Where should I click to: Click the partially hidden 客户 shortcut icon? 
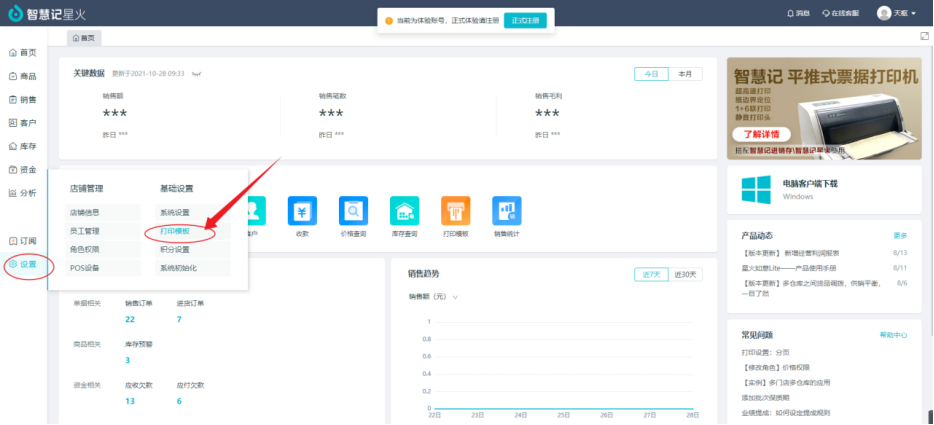pyautogui.click(x=257, y=210)
